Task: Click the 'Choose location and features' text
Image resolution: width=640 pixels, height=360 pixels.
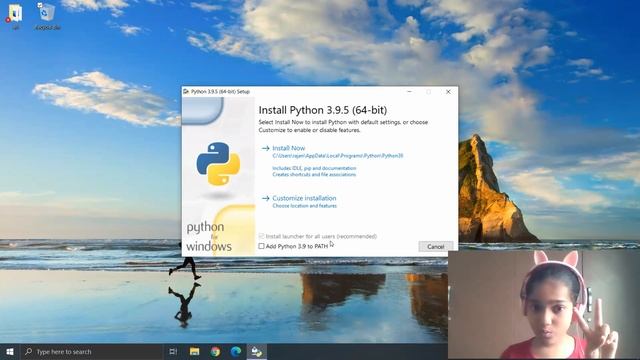Action: tap(304, 206)
